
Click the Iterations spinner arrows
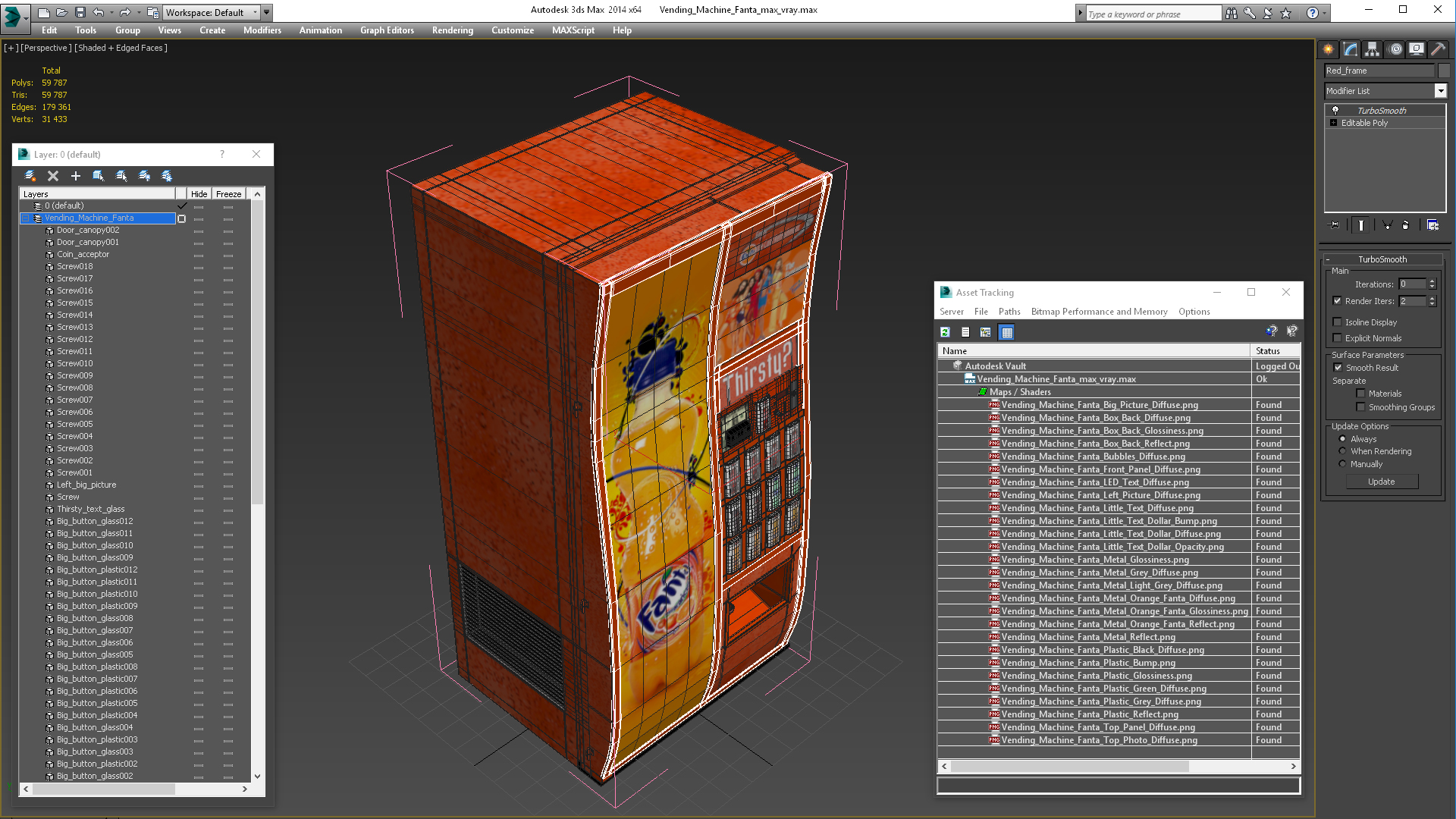pos(1432,284)
